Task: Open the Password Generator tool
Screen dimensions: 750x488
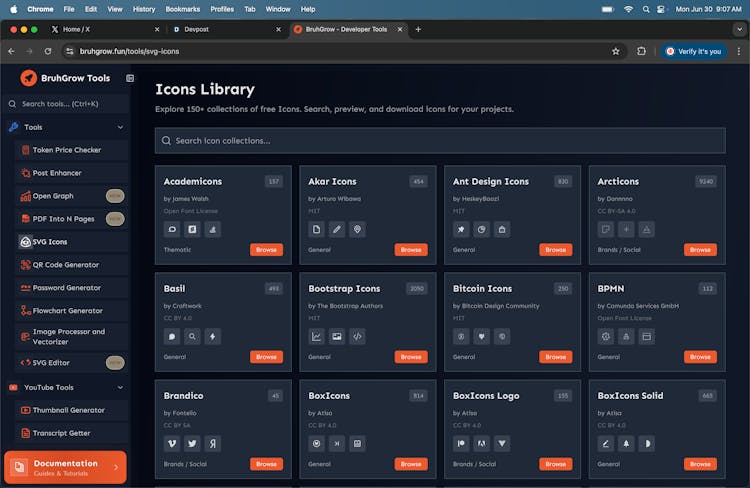Action: point(67,288)
